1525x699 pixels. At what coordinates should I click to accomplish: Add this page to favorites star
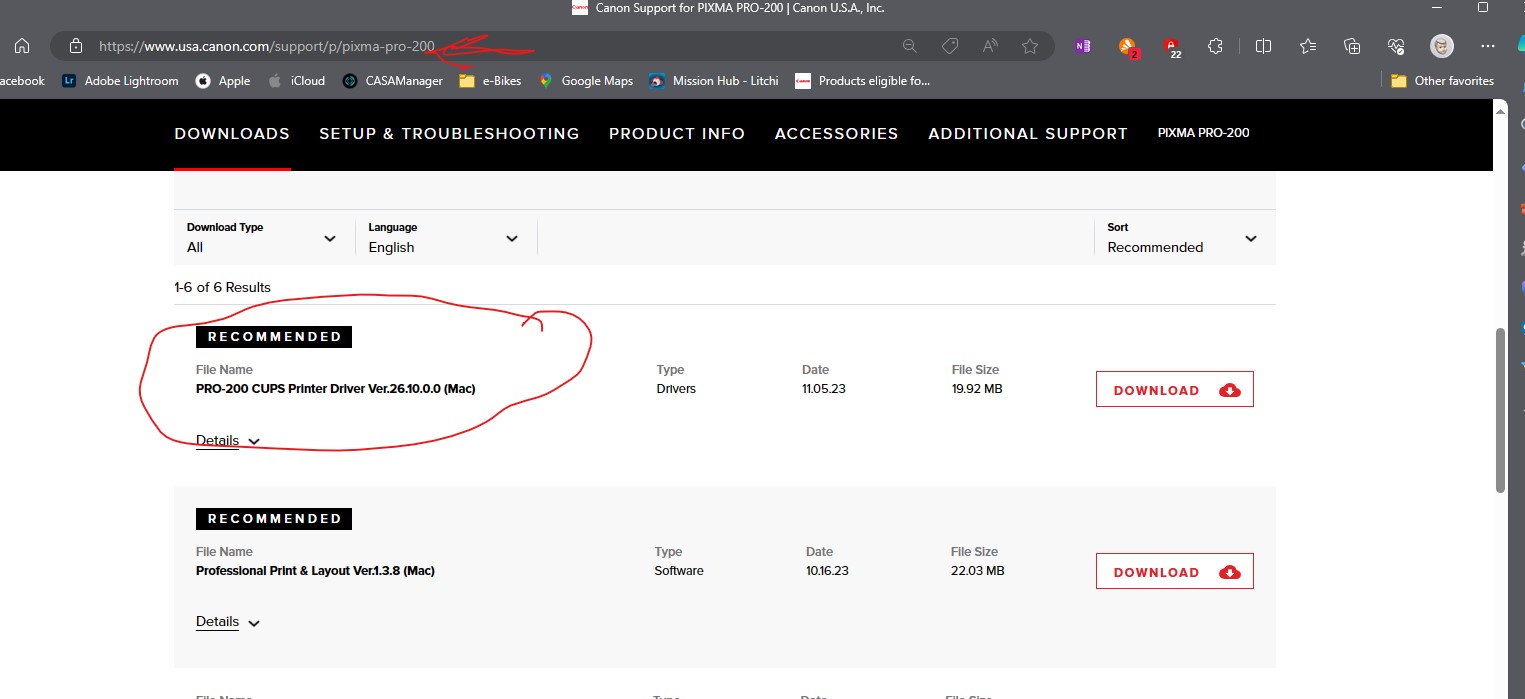click(1030, 46)
